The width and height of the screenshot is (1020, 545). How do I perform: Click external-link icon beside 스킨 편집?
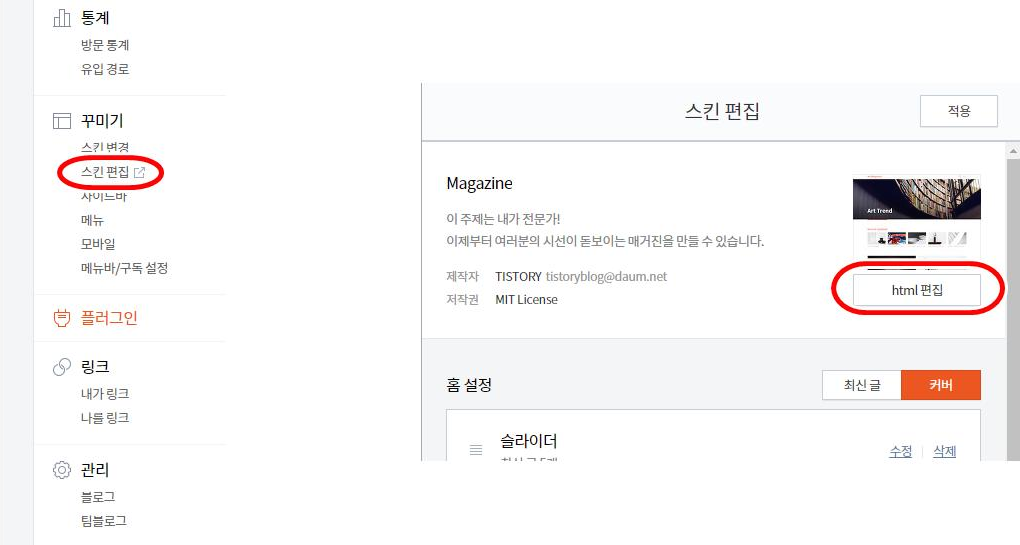(x=139, y=172)
